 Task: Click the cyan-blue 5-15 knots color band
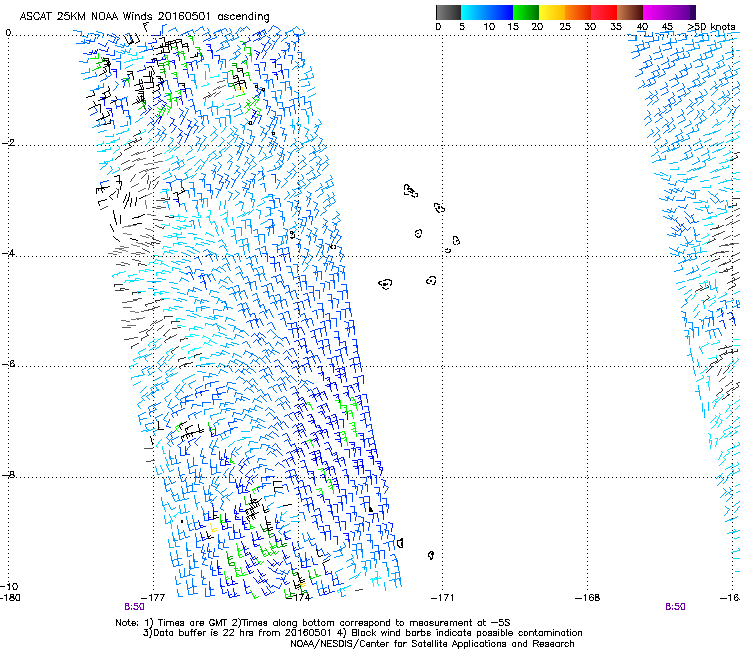click(x=487, y=12)
